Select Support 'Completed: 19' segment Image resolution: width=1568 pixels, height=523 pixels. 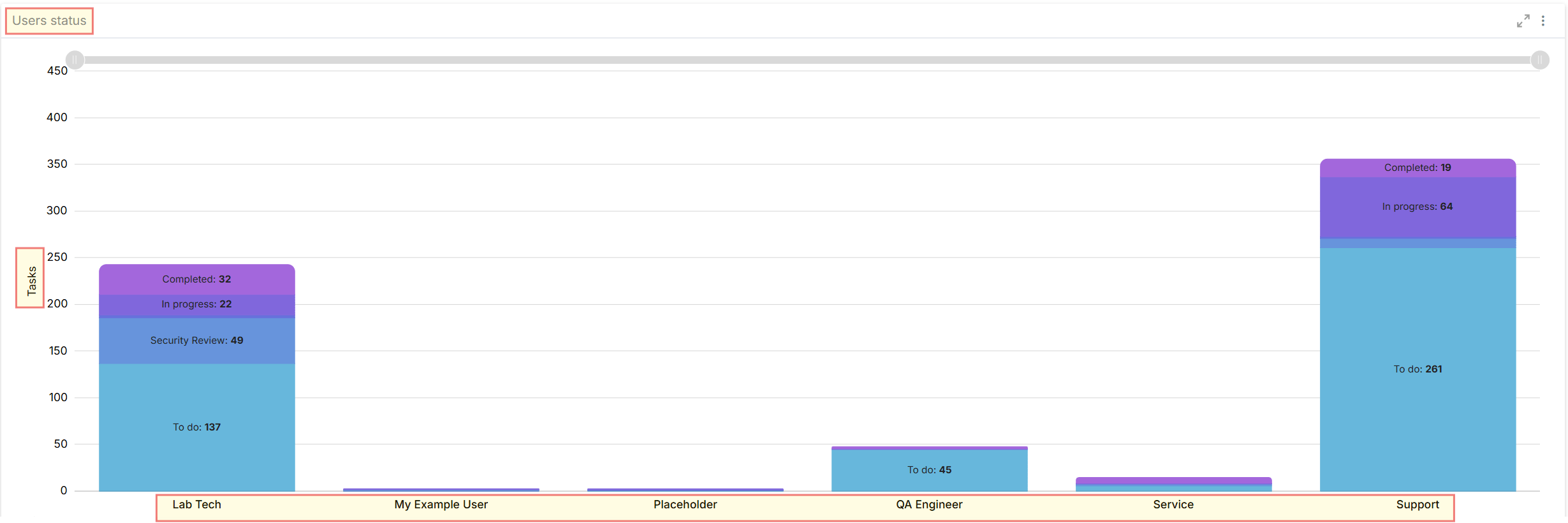click(x=1418, y=168)
